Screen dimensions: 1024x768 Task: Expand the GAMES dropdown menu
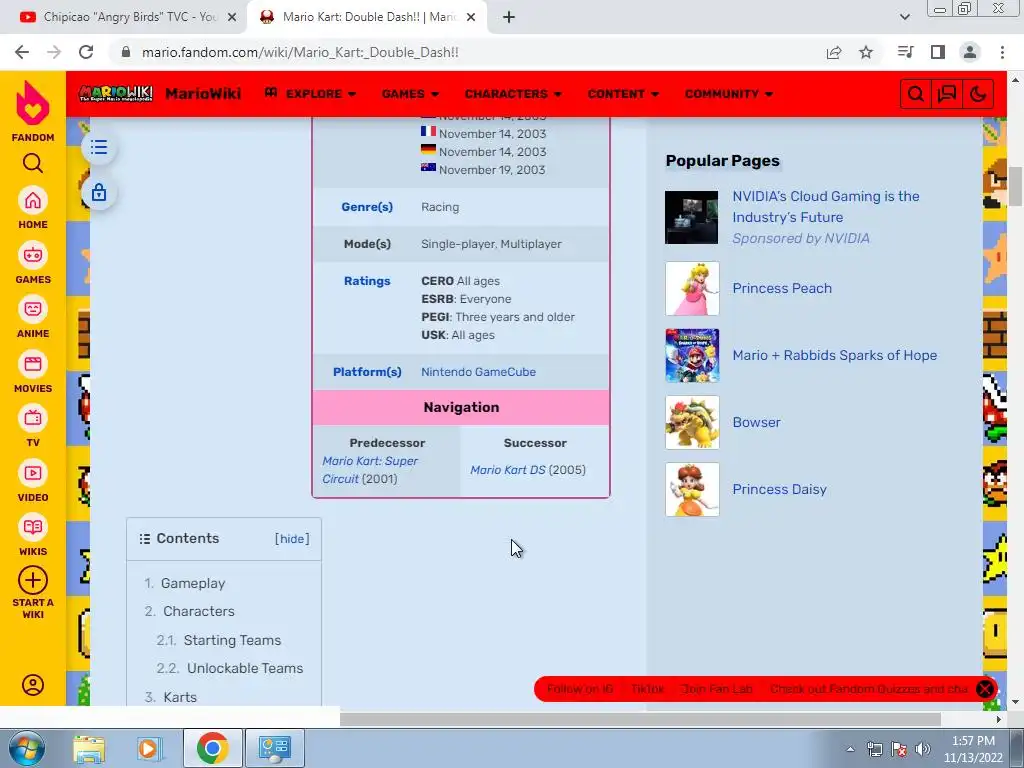pos(410,94)
